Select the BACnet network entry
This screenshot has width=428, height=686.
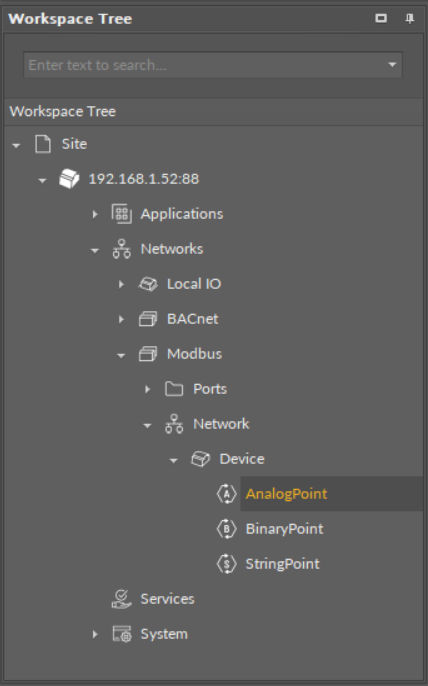tap(193, 319)
